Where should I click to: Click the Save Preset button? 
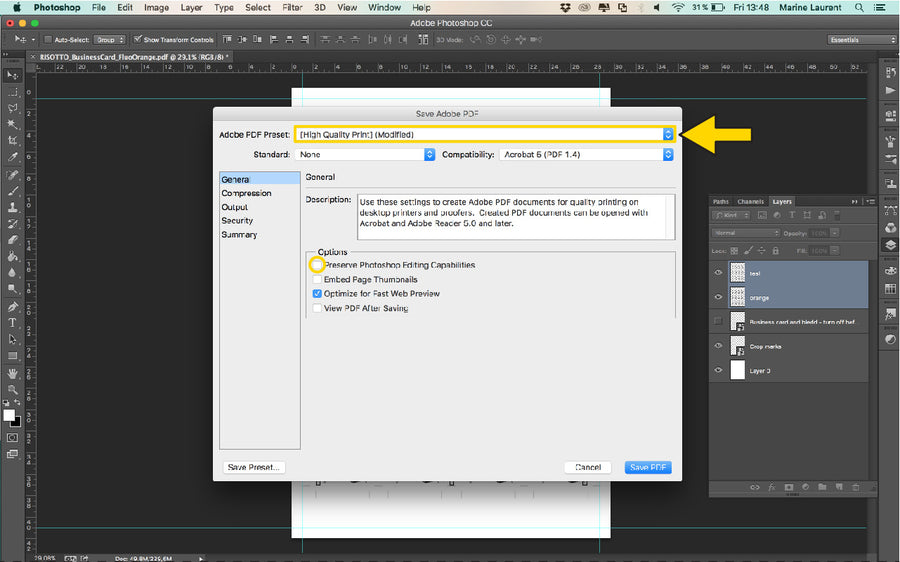point(253,467)
